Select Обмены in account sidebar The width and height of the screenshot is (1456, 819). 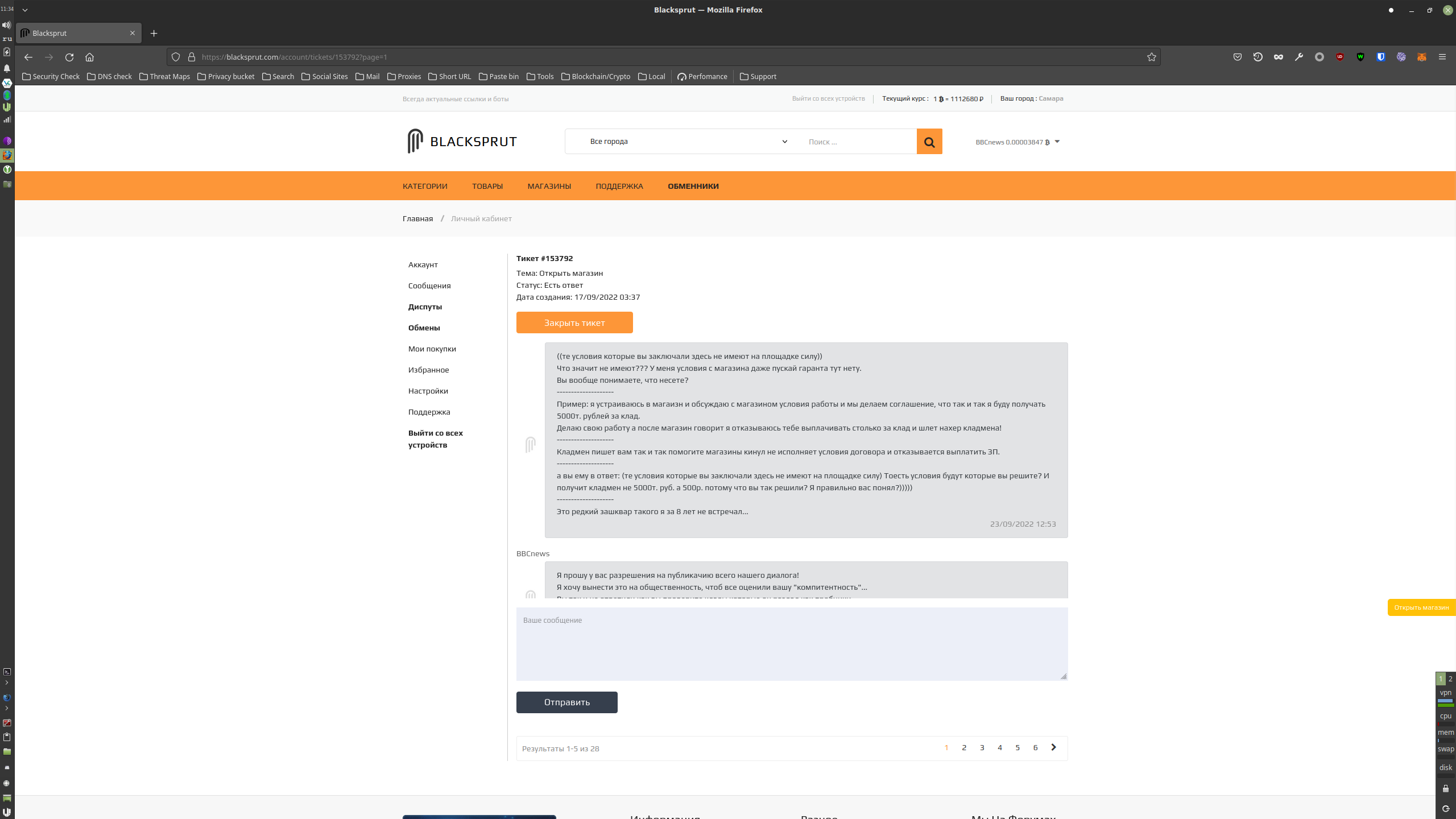pos(424,328)
